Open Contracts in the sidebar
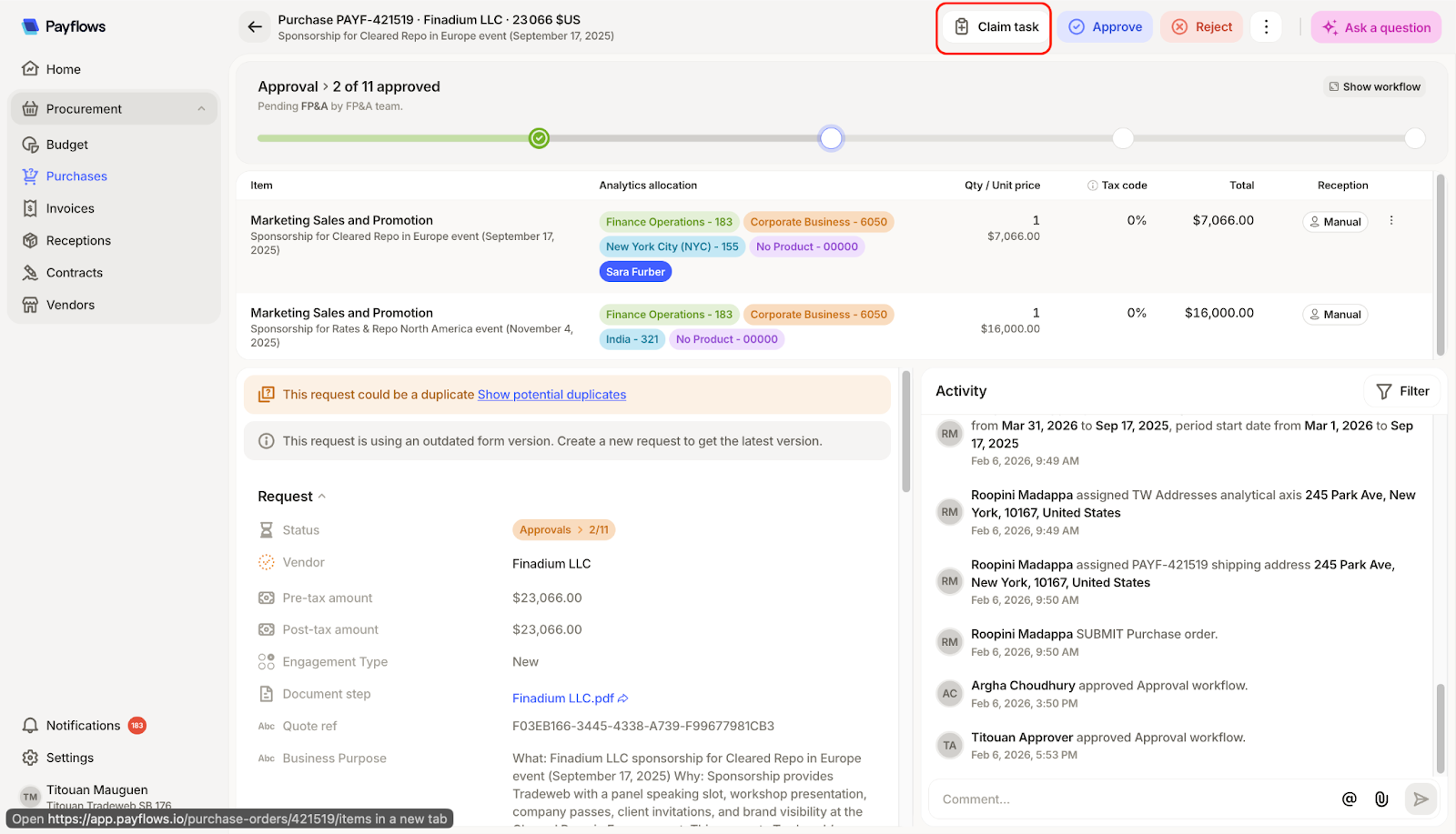 click(75, 273)
